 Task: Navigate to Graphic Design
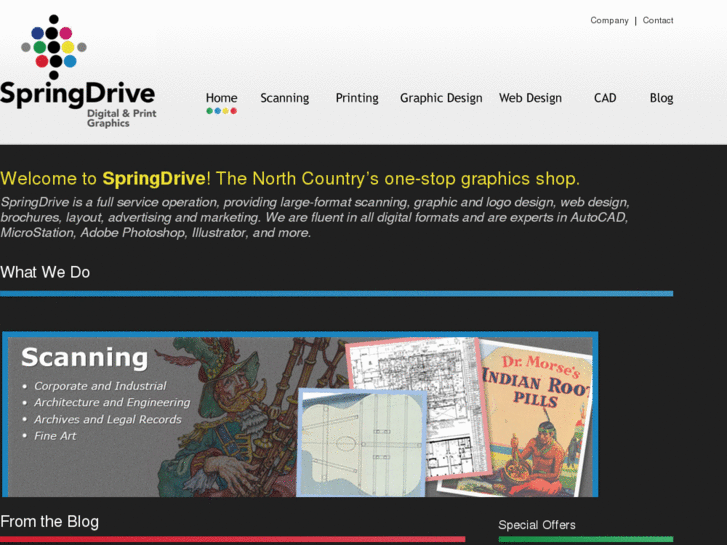click(441, 98)
